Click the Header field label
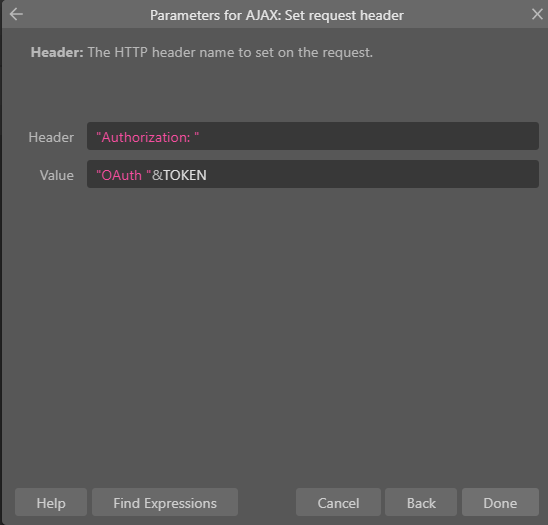 coord(51,137)
